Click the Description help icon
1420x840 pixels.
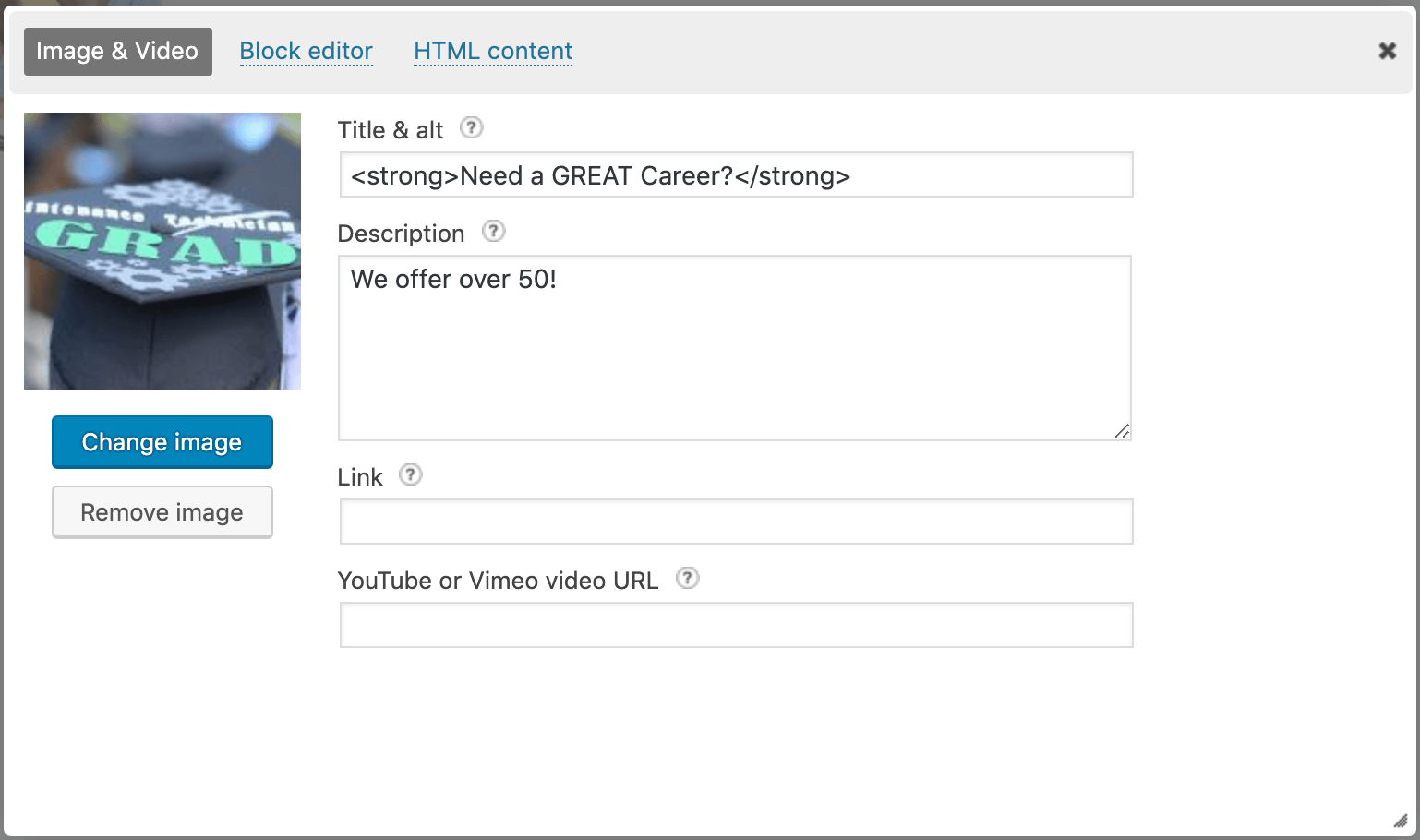click(494, 231)
